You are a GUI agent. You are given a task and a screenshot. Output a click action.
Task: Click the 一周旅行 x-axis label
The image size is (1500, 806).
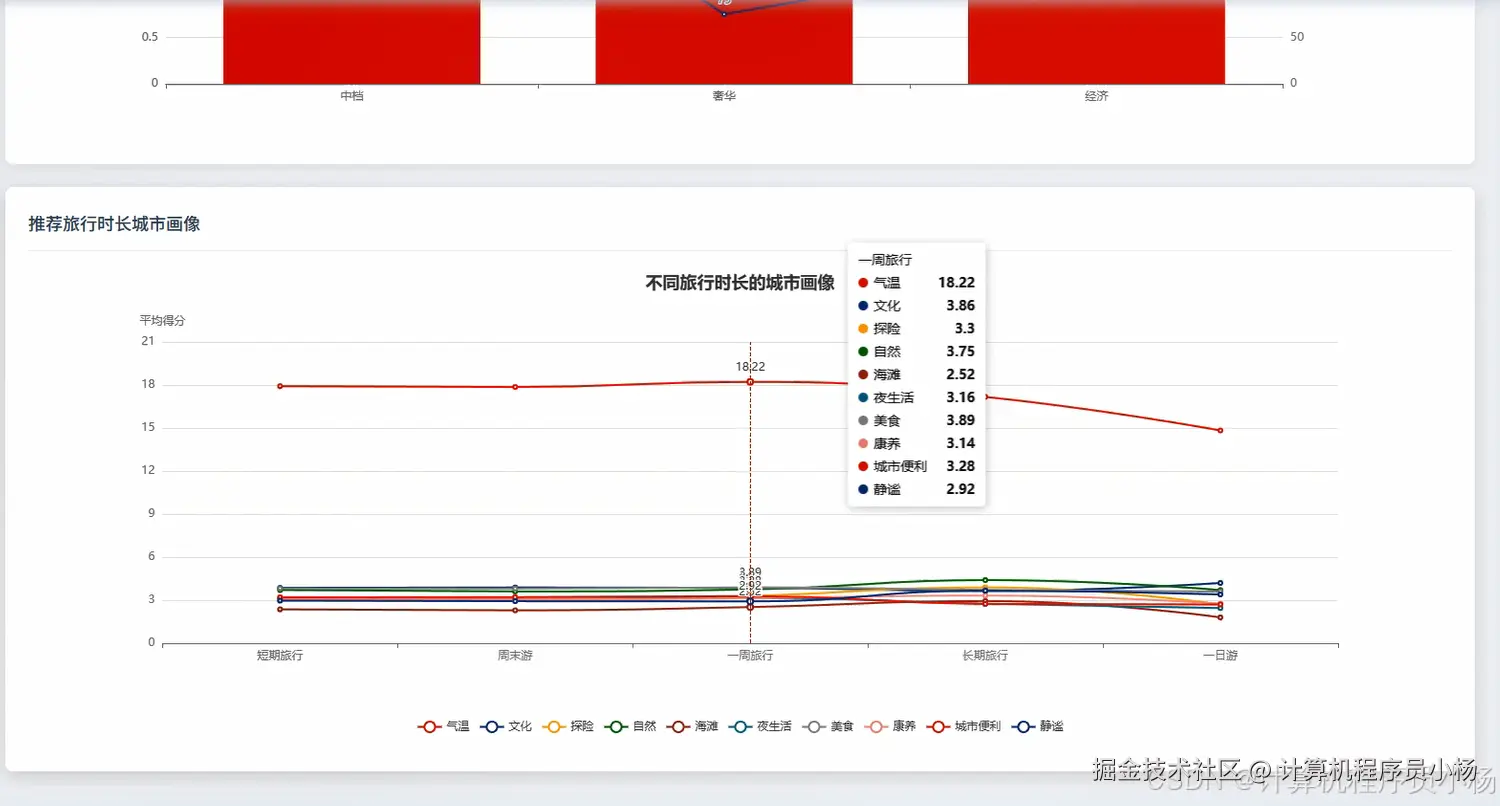click(750, 656)
